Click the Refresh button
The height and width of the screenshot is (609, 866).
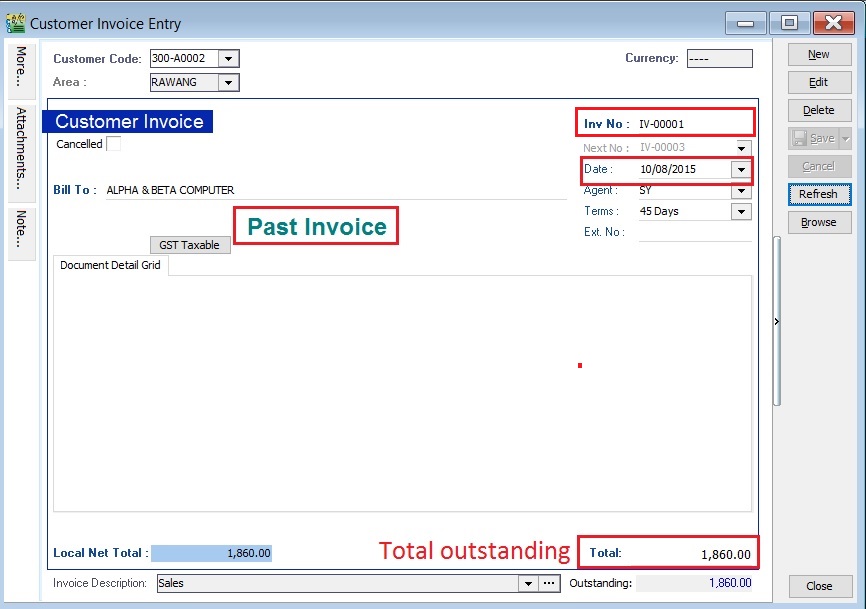(818, 194)
